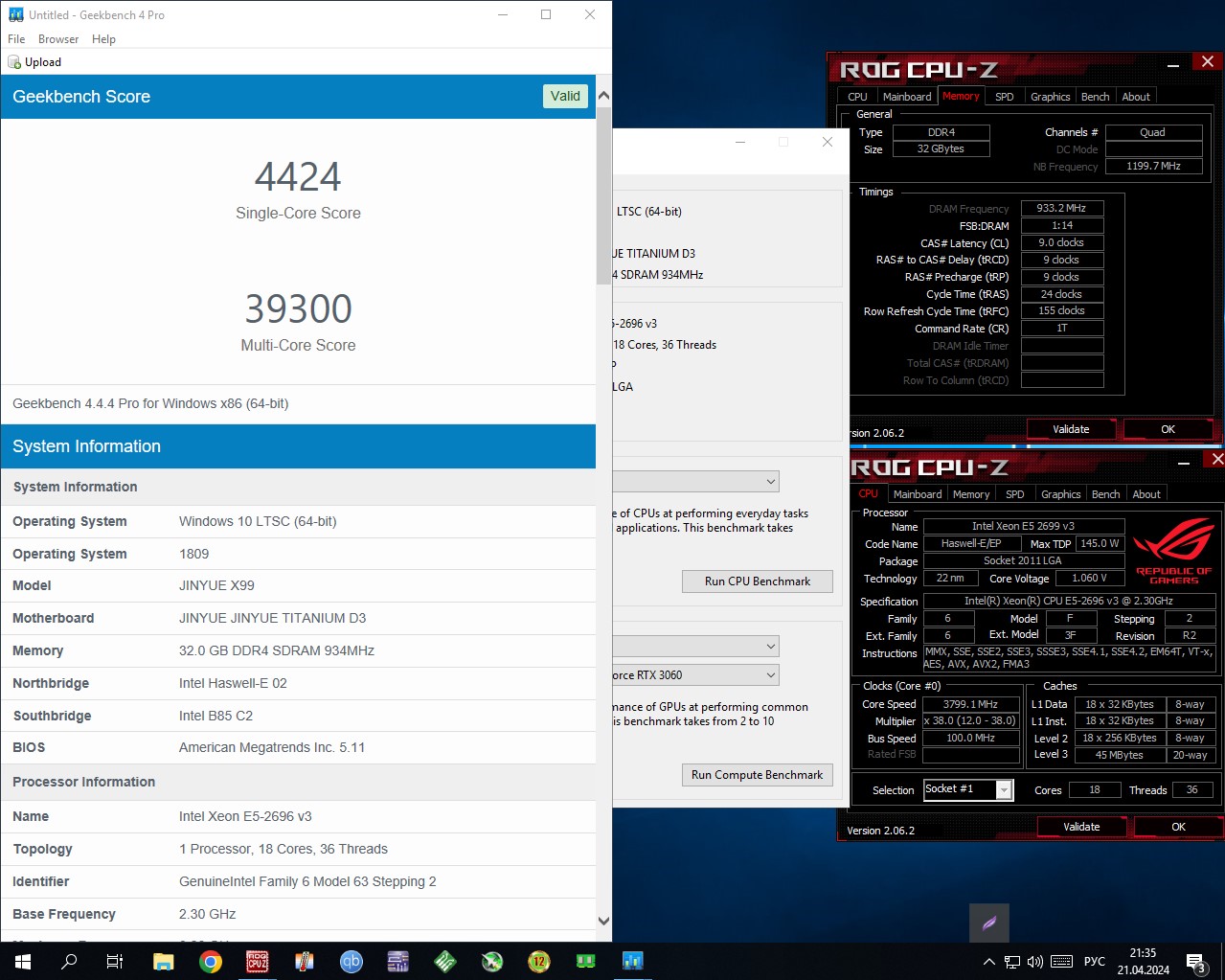The width and height of the screenshot is (1225, 980).
Task: Open Windows search from the taskbar
Action: (x=69, y=961)
